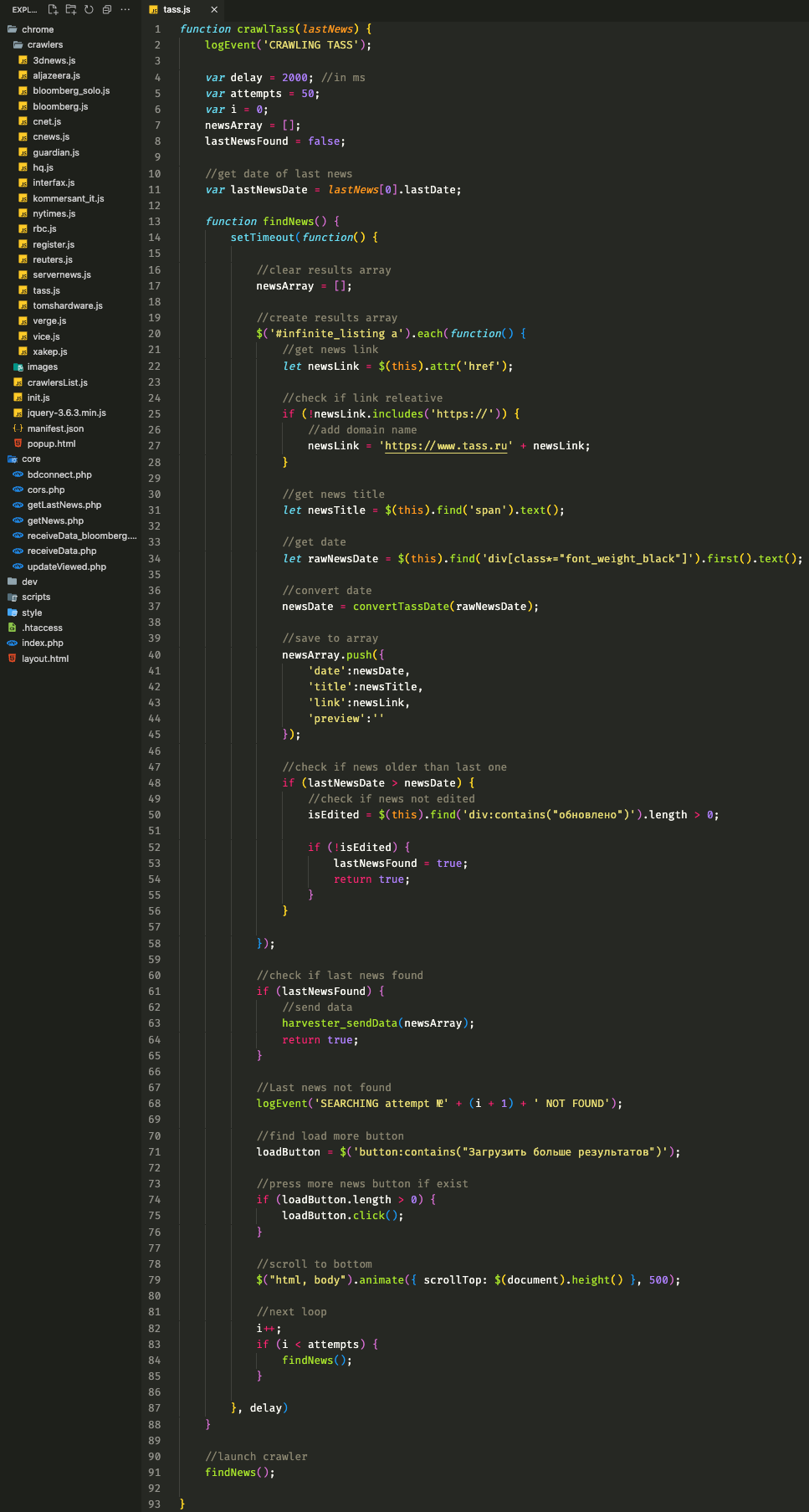Open updateViewed.php in the core folder
This screenshot has width=809, height=1512.
pyautogui.click(x=67, y=566)
